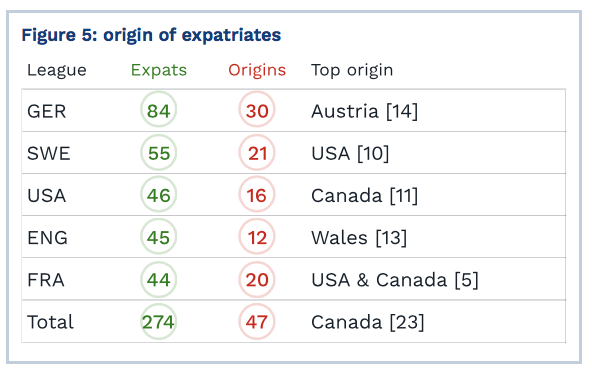Click the green 46 circle in USA row
This screenshot has height=372, width=592.
point(159,194)
